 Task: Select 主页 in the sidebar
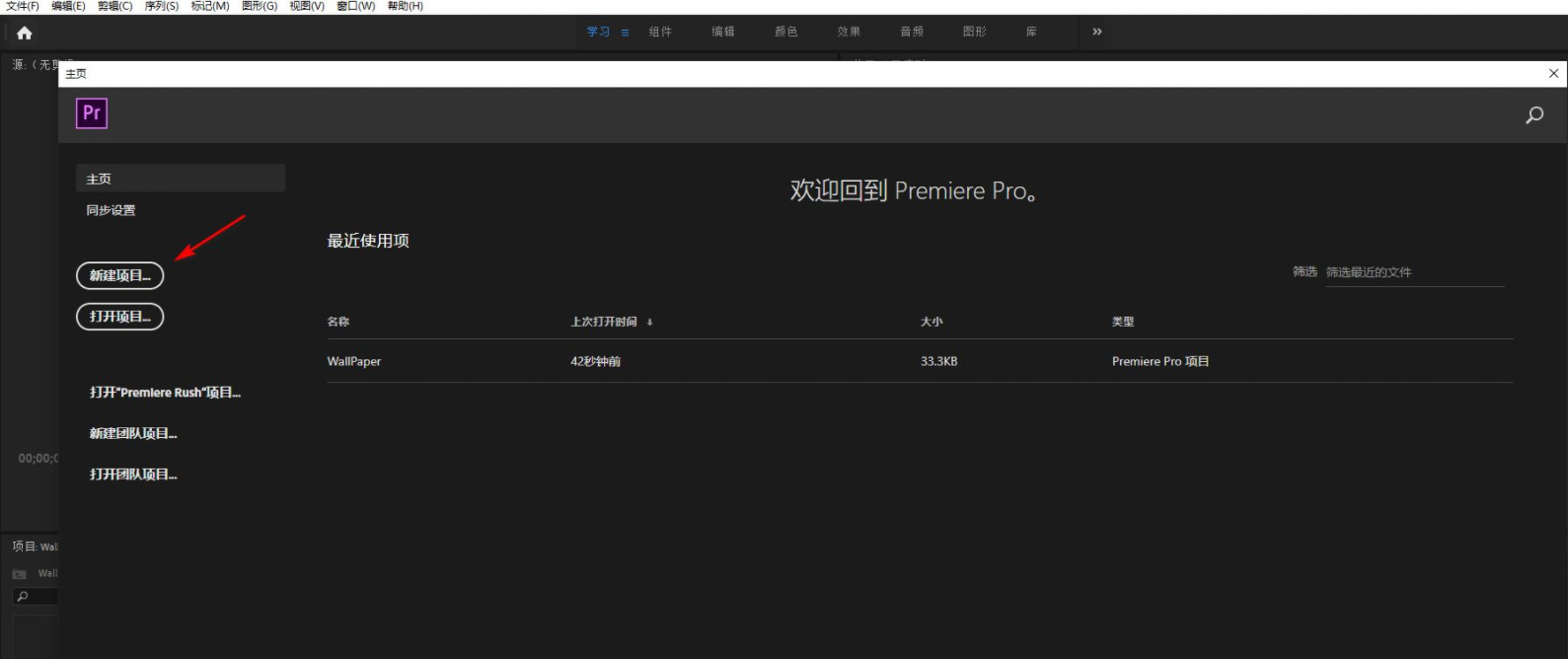(x=181, y=179)
